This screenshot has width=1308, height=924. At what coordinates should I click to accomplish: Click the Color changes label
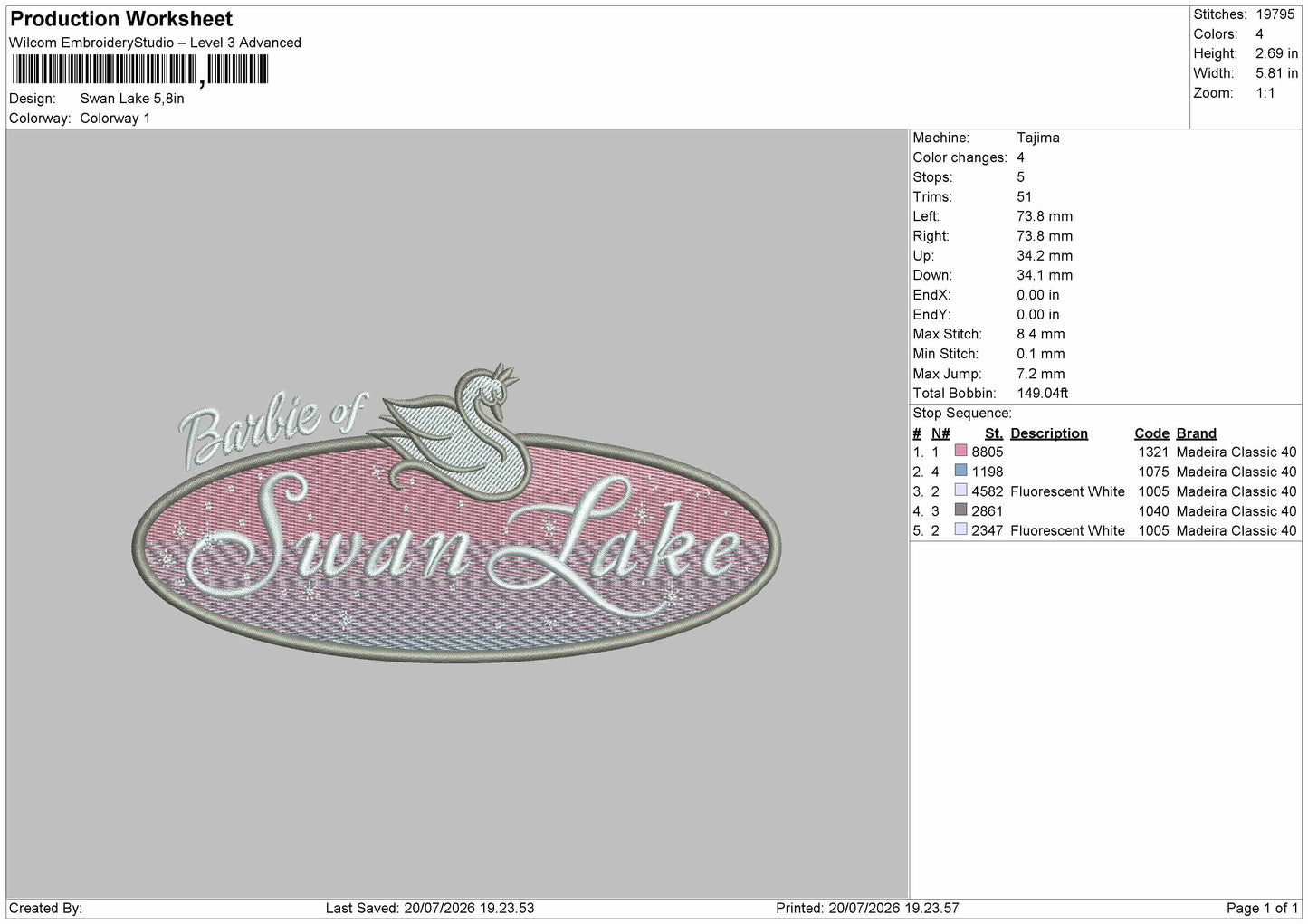tap(960, 157)
